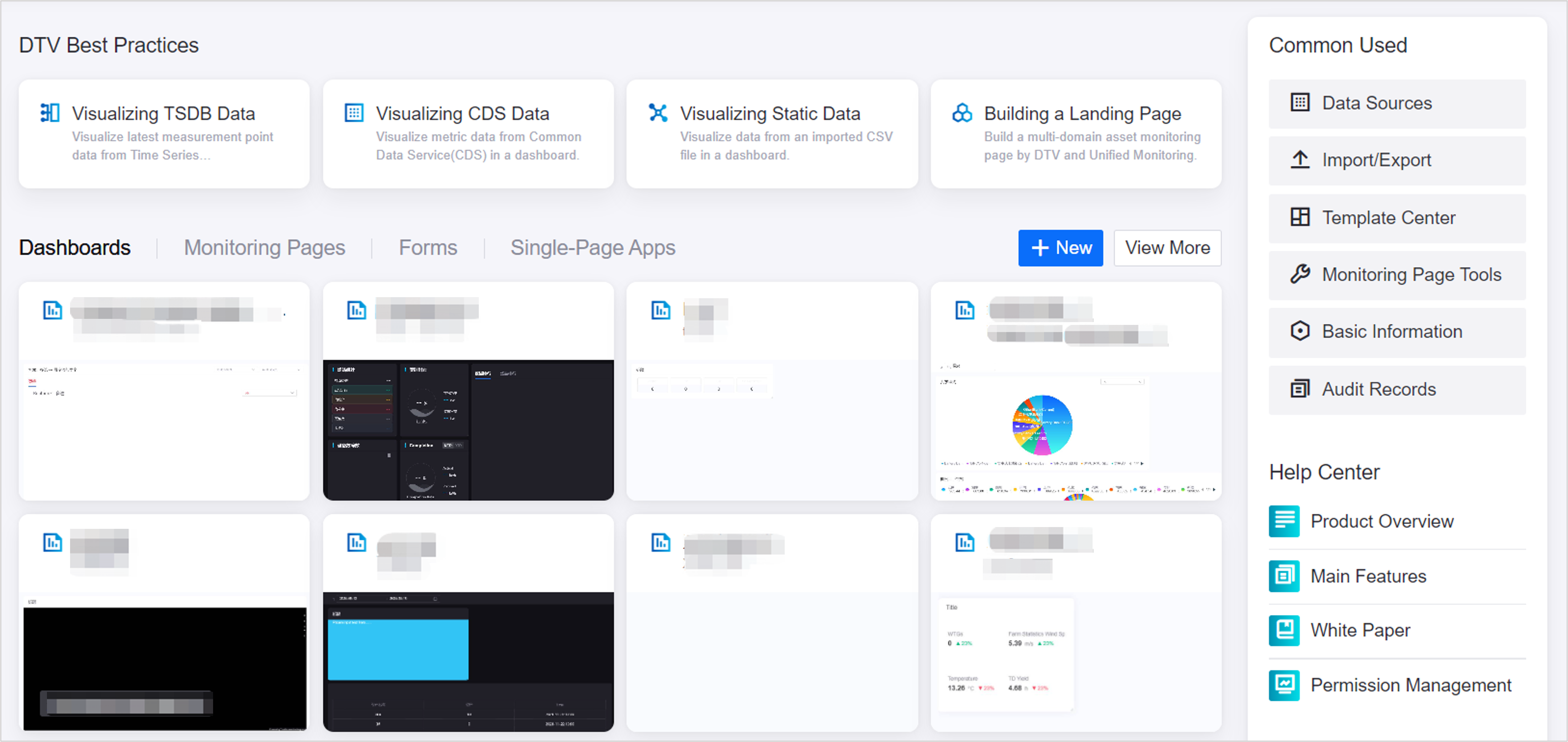Click the White Paper book icon

(x=1284, y=630)
